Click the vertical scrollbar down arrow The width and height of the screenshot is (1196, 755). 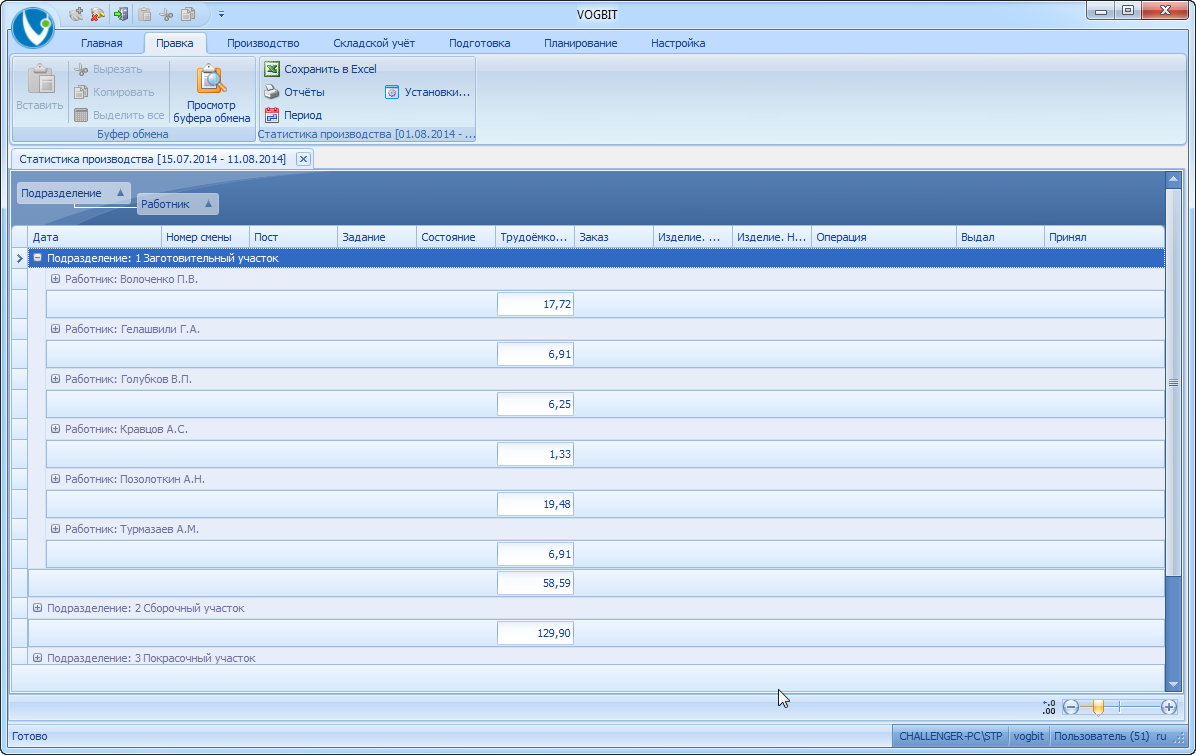[1173, 684]
